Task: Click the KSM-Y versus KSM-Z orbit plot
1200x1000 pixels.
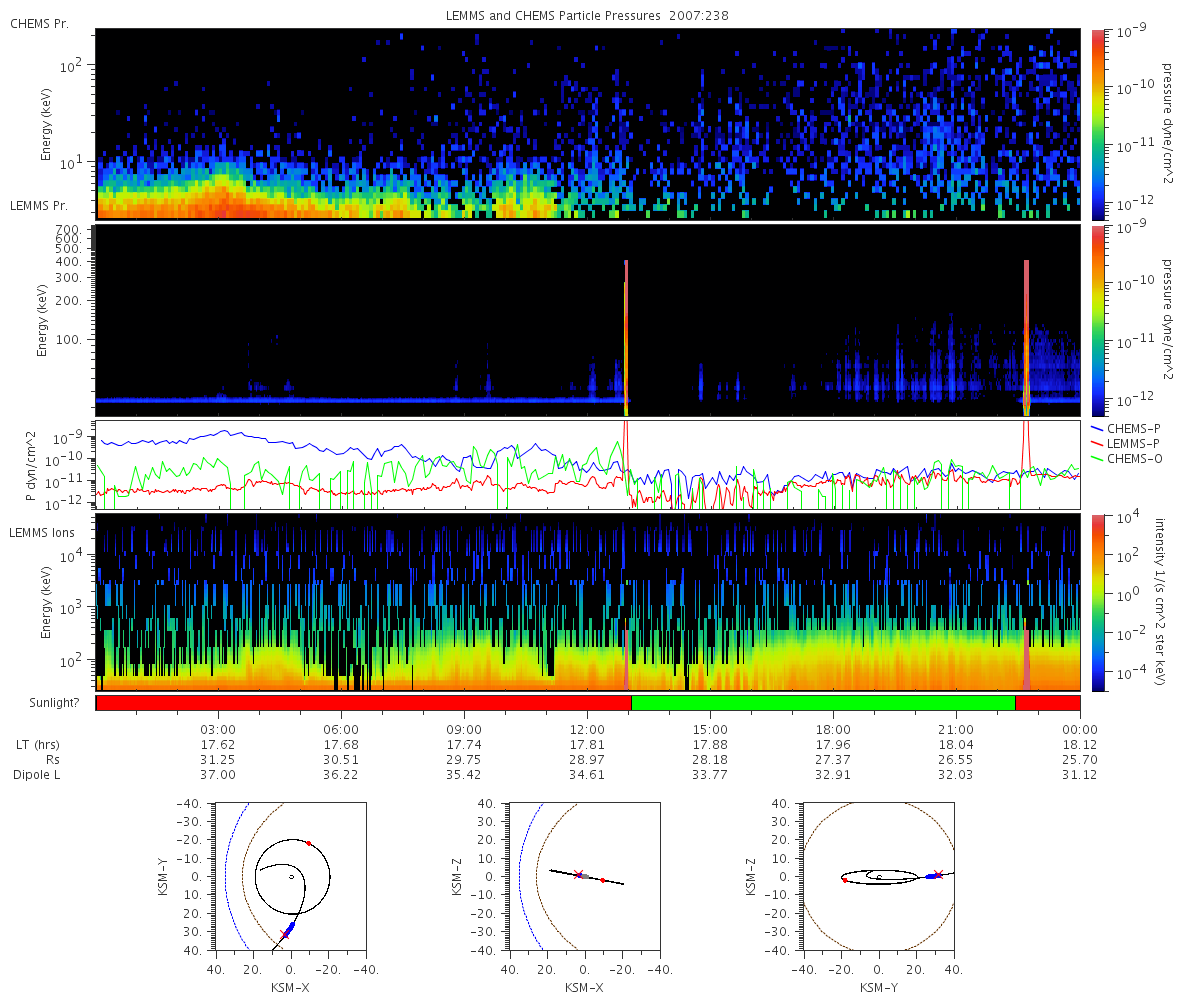Action: [878, 876]
